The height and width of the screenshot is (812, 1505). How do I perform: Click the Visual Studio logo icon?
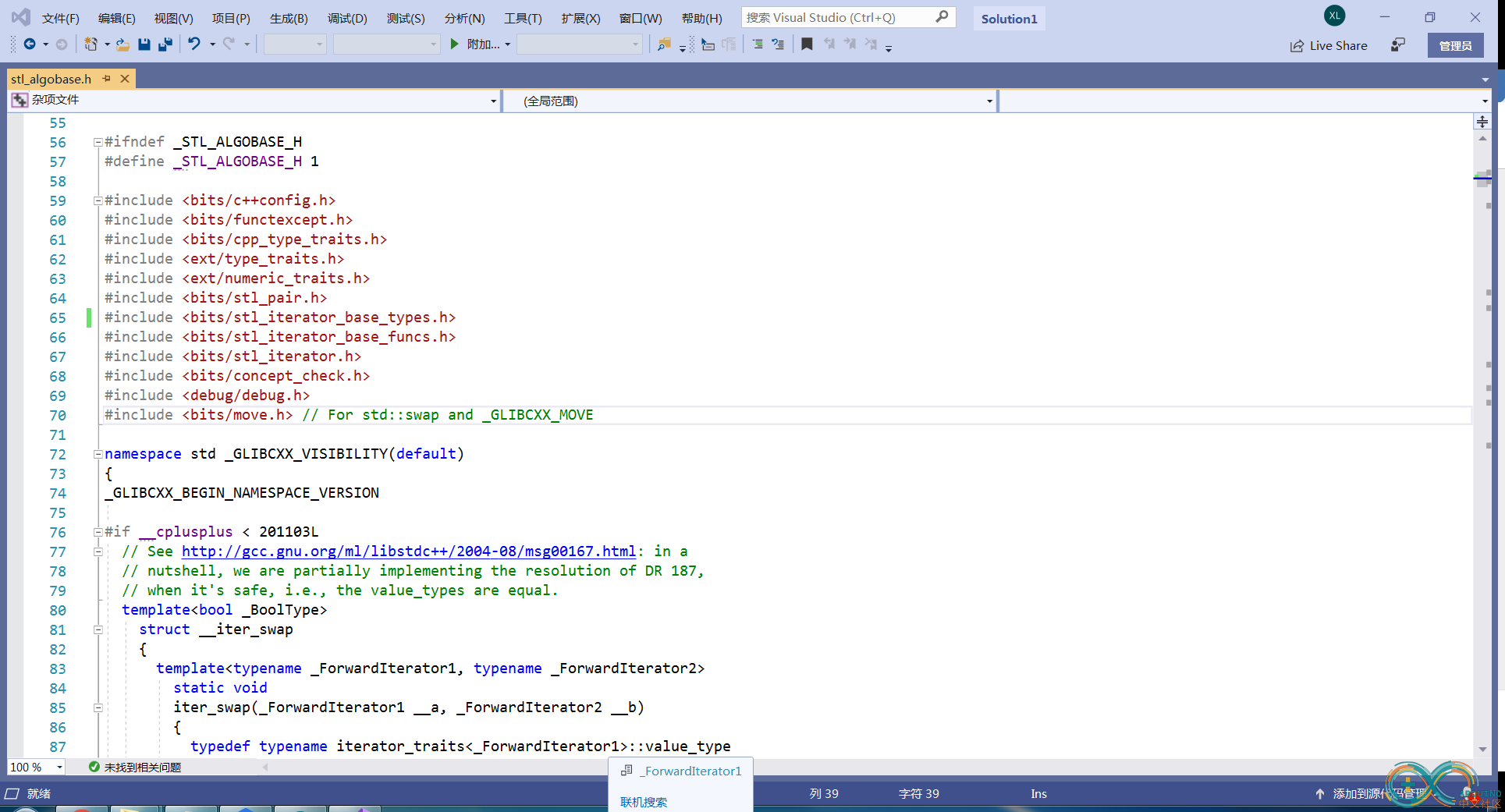tap(20, 17)
